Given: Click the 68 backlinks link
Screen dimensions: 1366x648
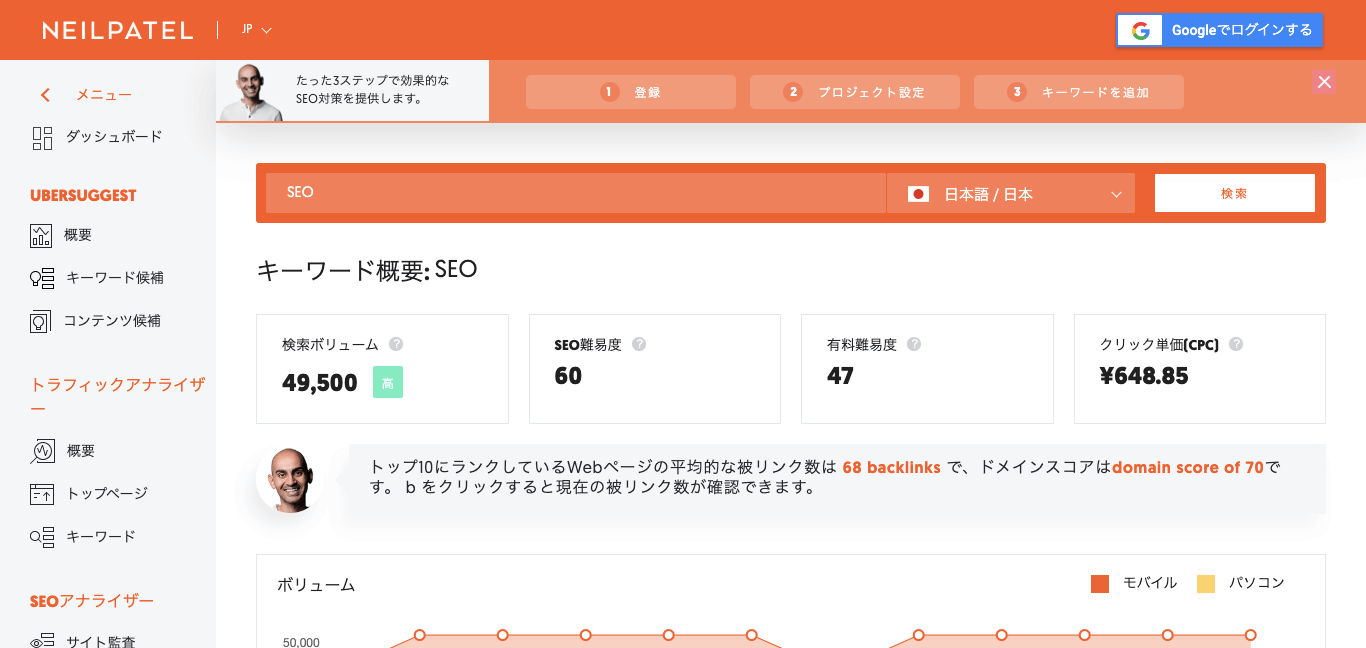Looking at the screenshot, I should click(891, 467).
